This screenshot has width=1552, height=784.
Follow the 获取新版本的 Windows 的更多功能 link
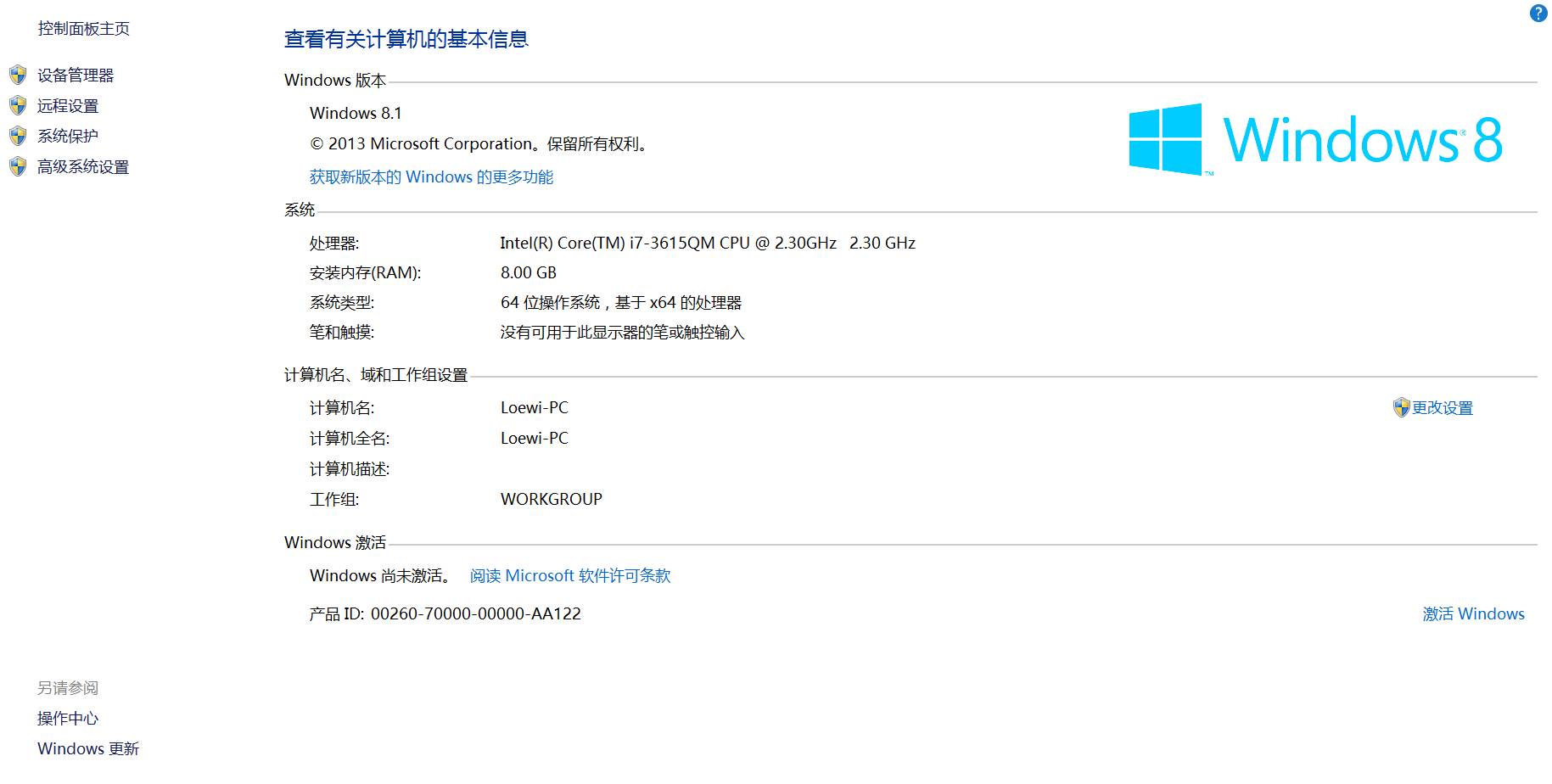coord(431,176)
